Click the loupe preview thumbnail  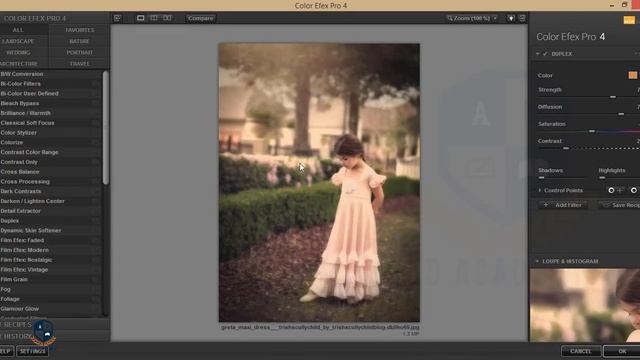pyautogui.click(x=585, y=305)
